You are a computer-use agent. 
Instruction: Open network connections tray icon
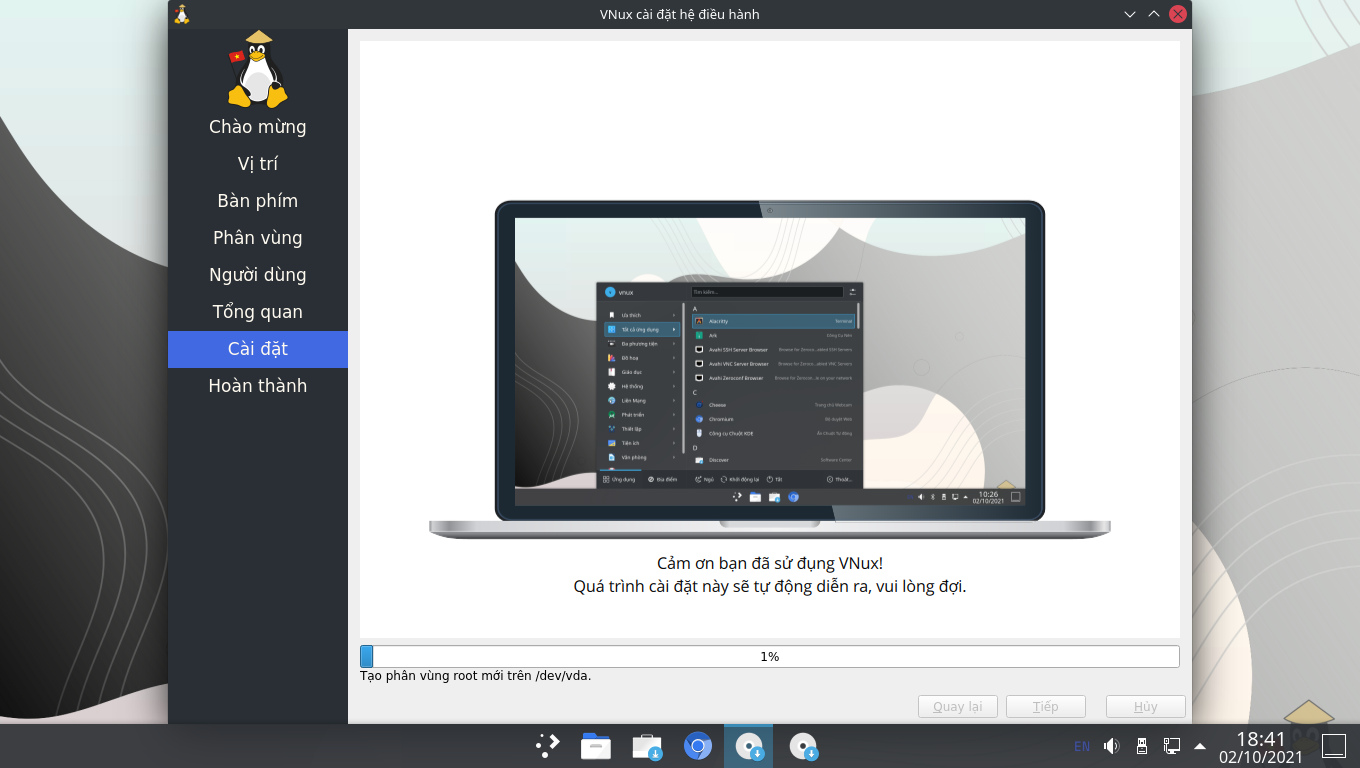(1171, 746)
